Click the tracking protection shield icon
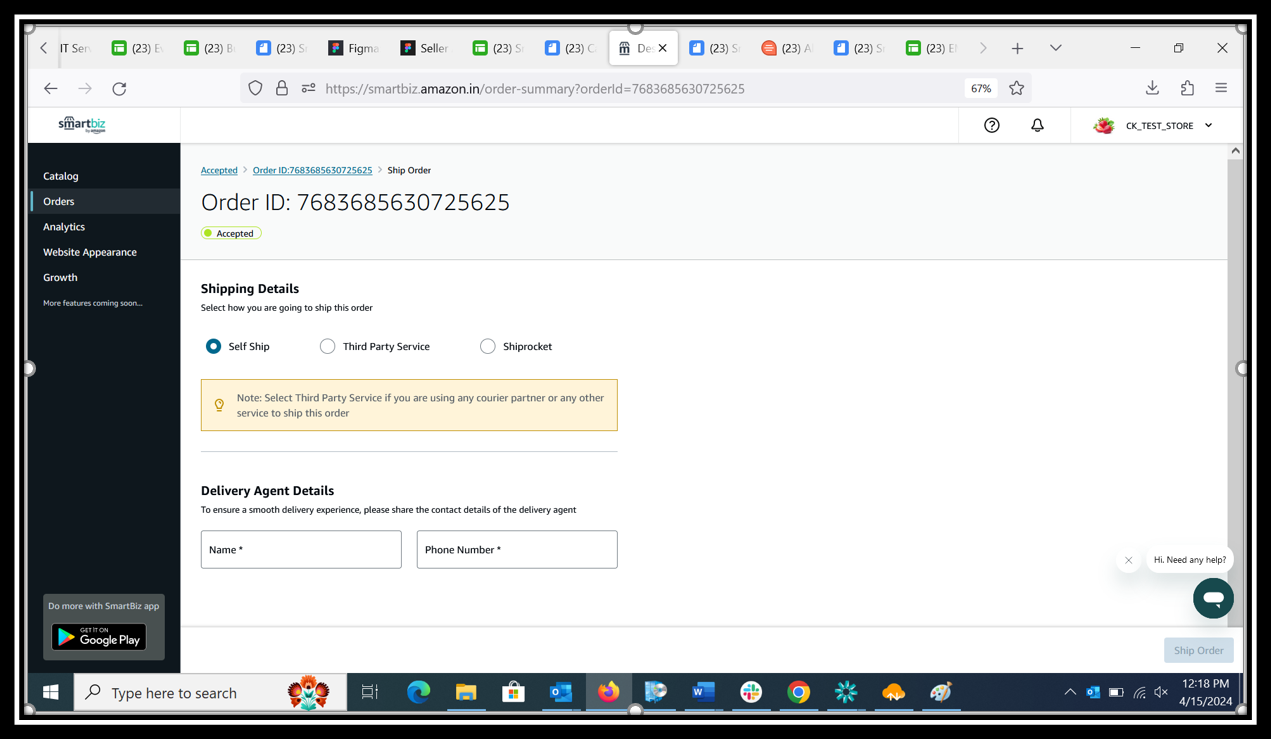The image size is (1271, 739). point(255,88)
